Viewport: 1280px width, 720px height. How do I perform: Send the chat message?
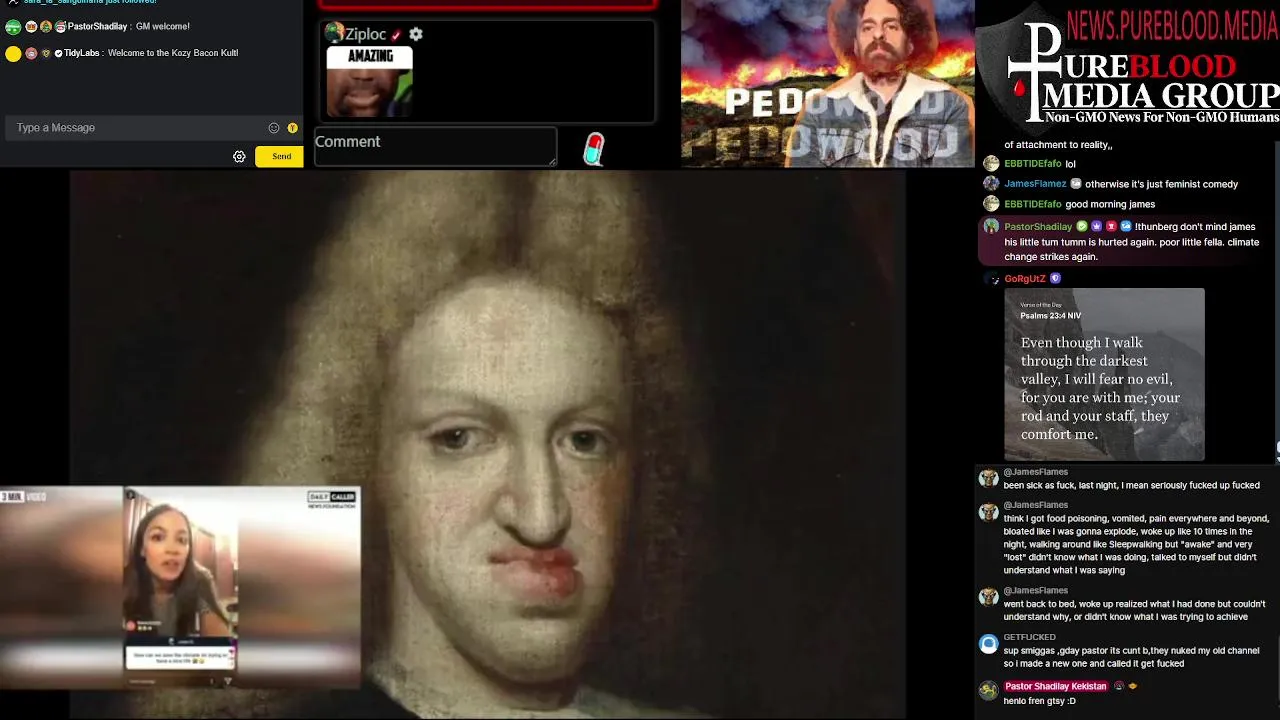[279, 156]
